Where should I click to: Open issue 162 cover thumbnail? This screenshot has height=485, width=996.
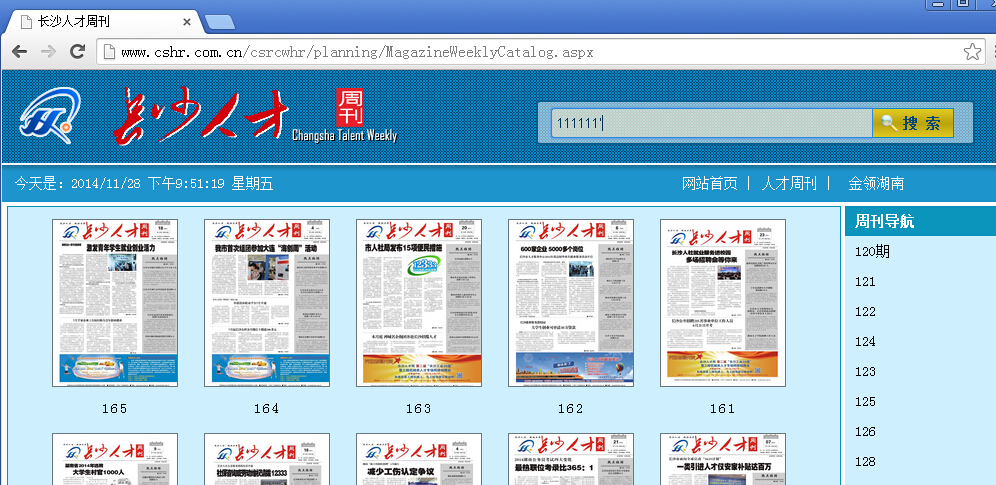tap(570, 303)
